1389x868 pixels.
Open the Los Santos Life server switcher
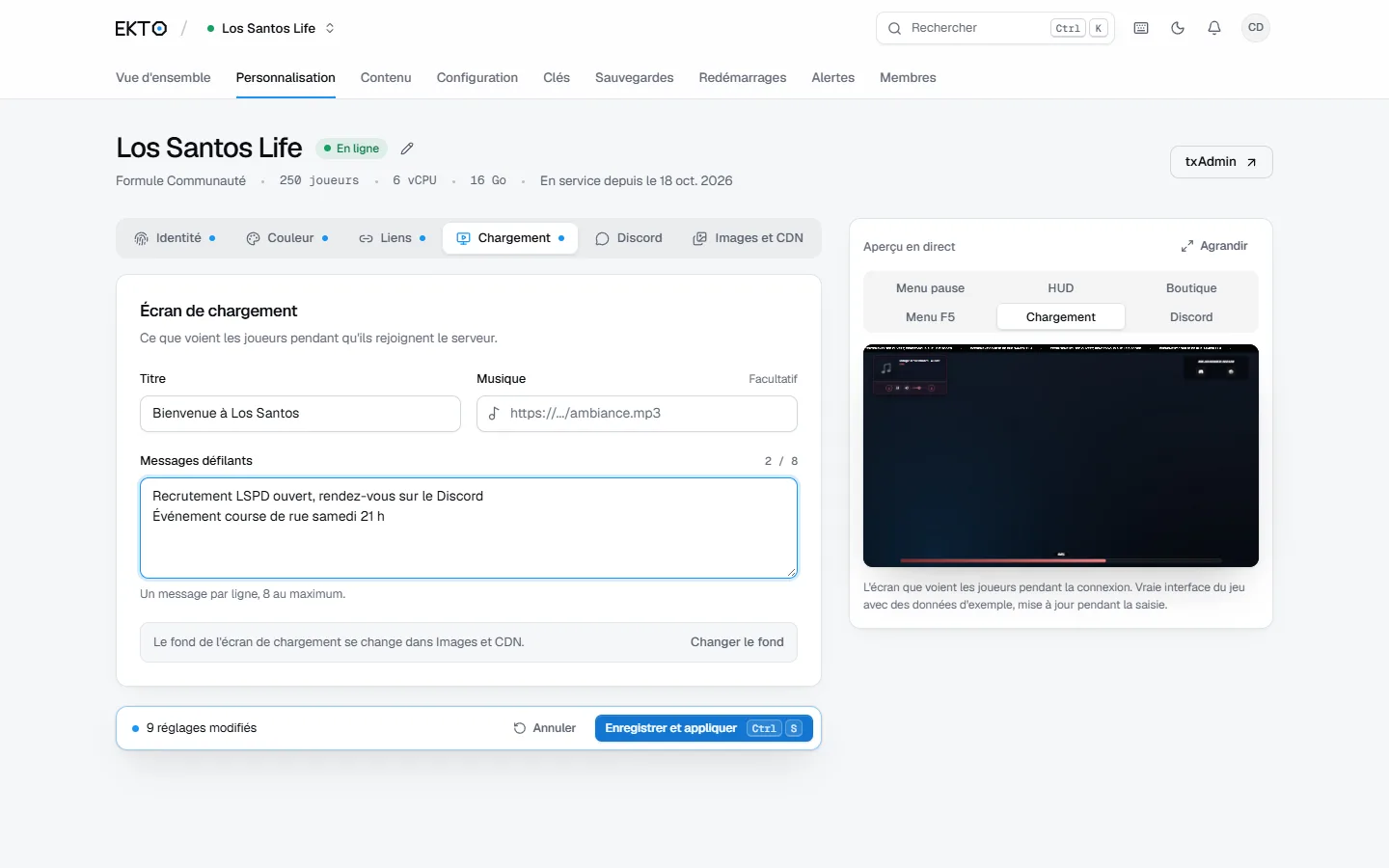pos(271,28)
